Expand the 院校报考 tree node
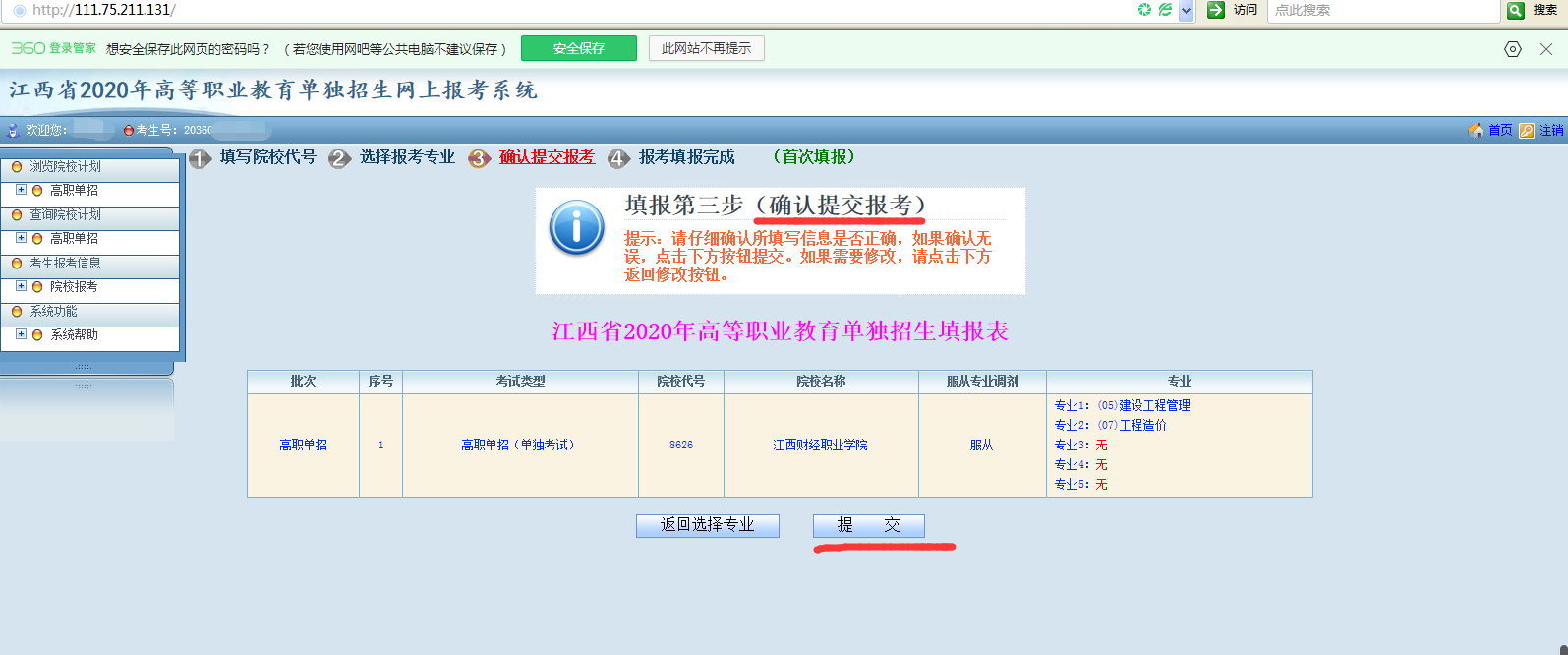1568x655 pixels. click(21, 286)
